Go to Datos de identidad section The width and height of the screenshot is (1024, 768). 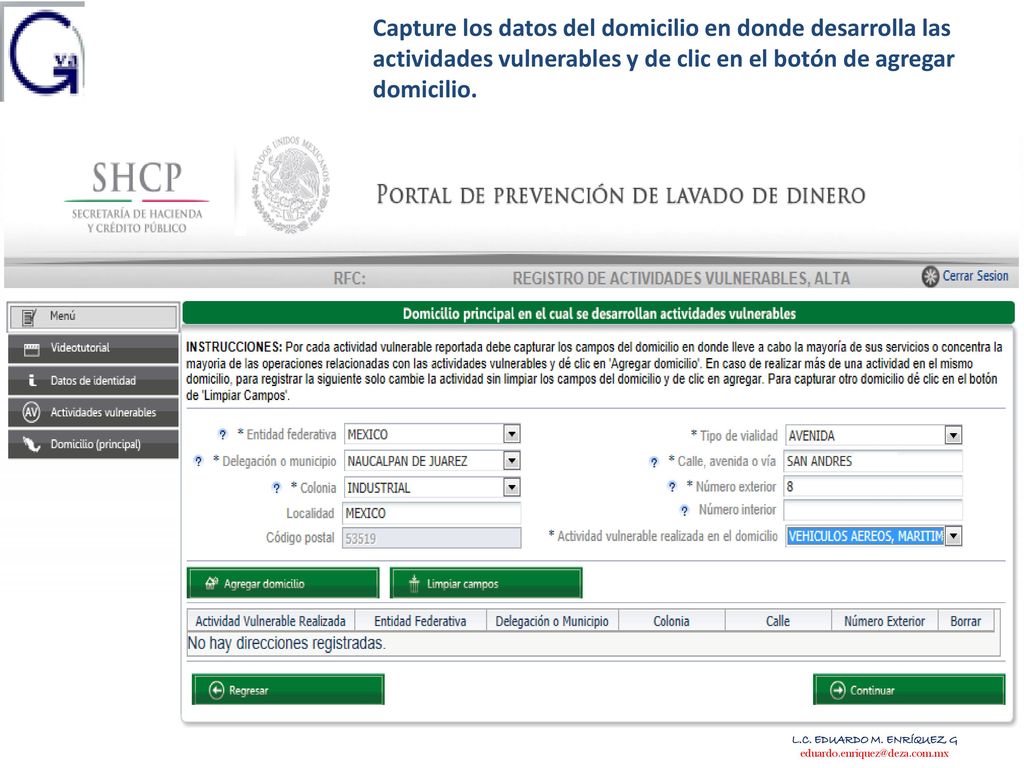(93, 380)
